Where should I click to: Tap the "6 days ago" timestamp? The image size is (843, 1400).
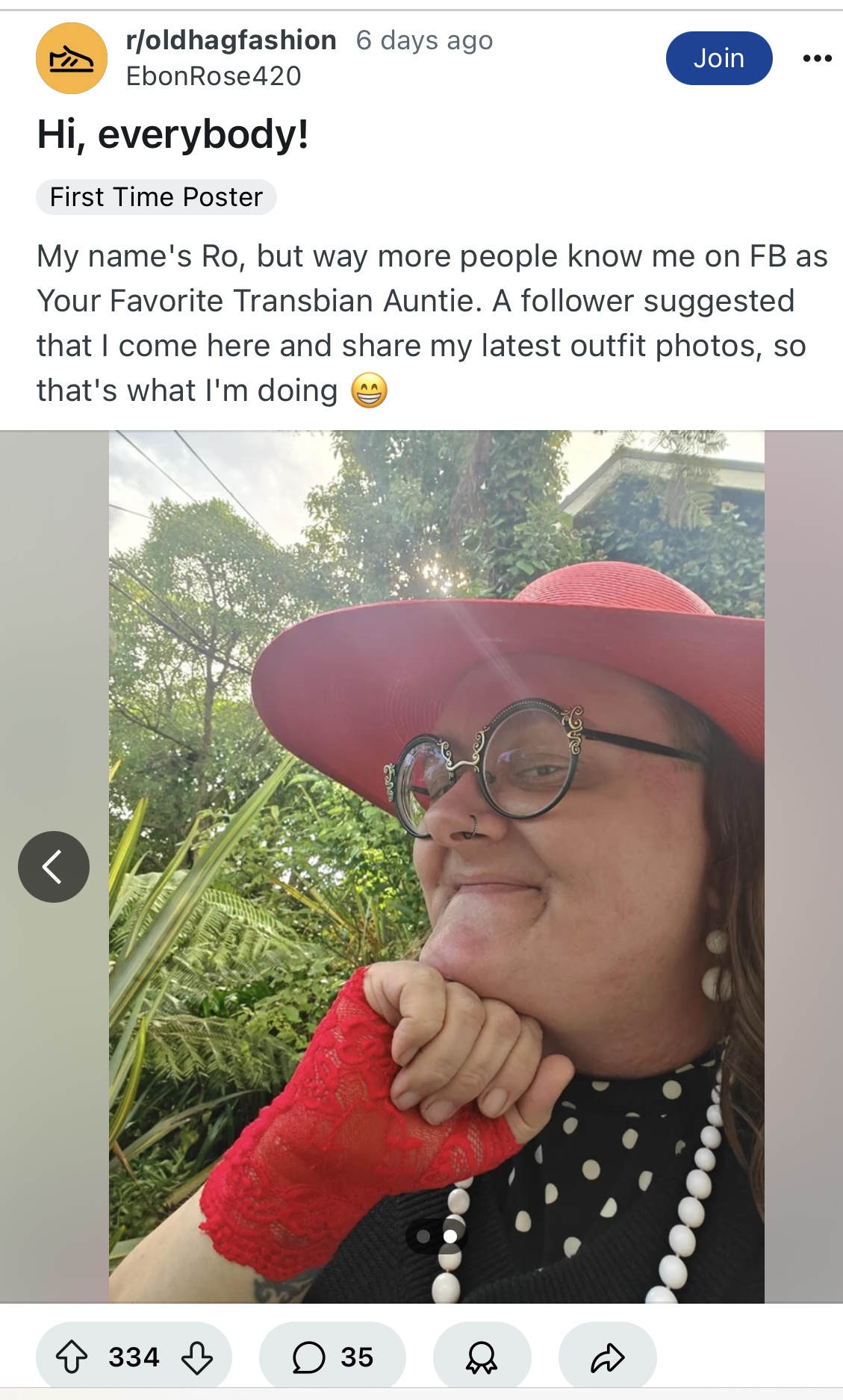point(424,40)
